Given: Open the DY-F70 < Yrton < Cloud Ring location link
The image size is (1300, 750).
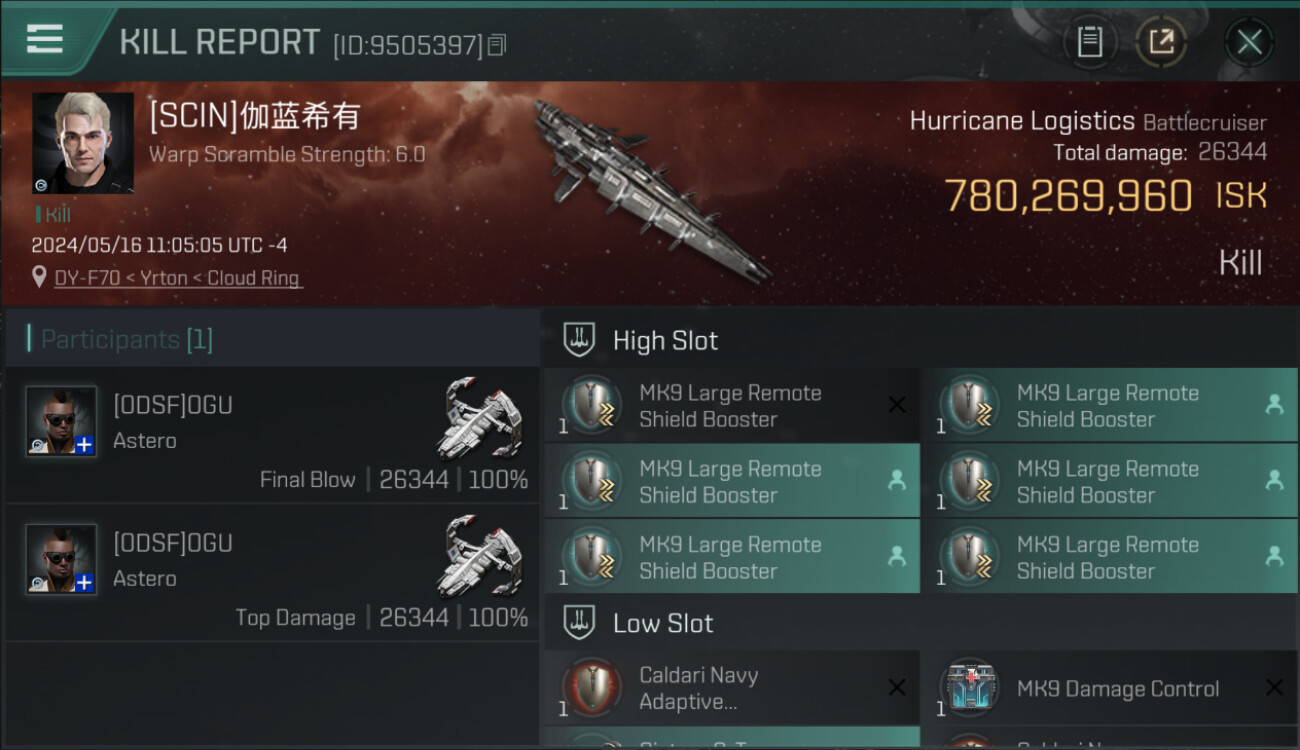Looking at the screenshot, I should click(x=178, y=278).
